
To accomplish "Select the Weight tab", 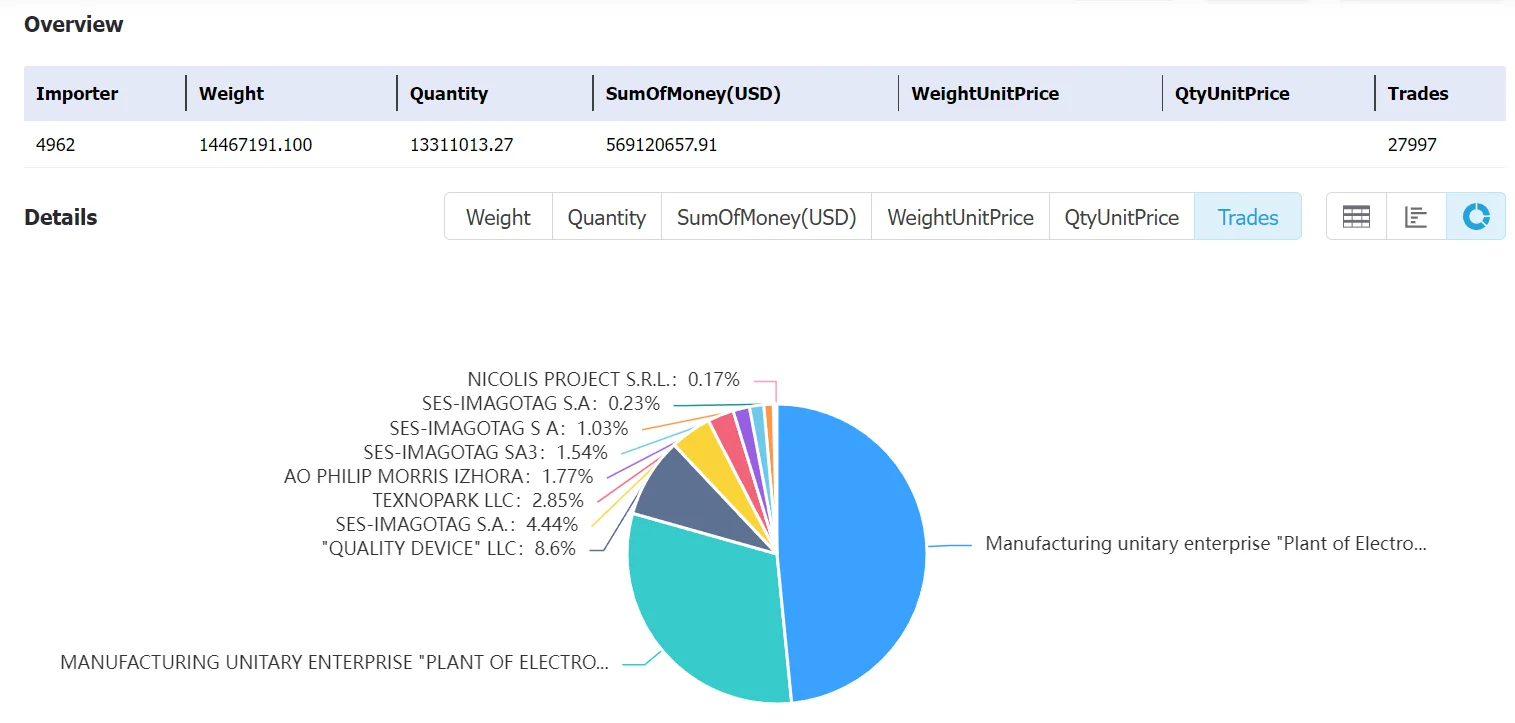I will tap(498, 217).
